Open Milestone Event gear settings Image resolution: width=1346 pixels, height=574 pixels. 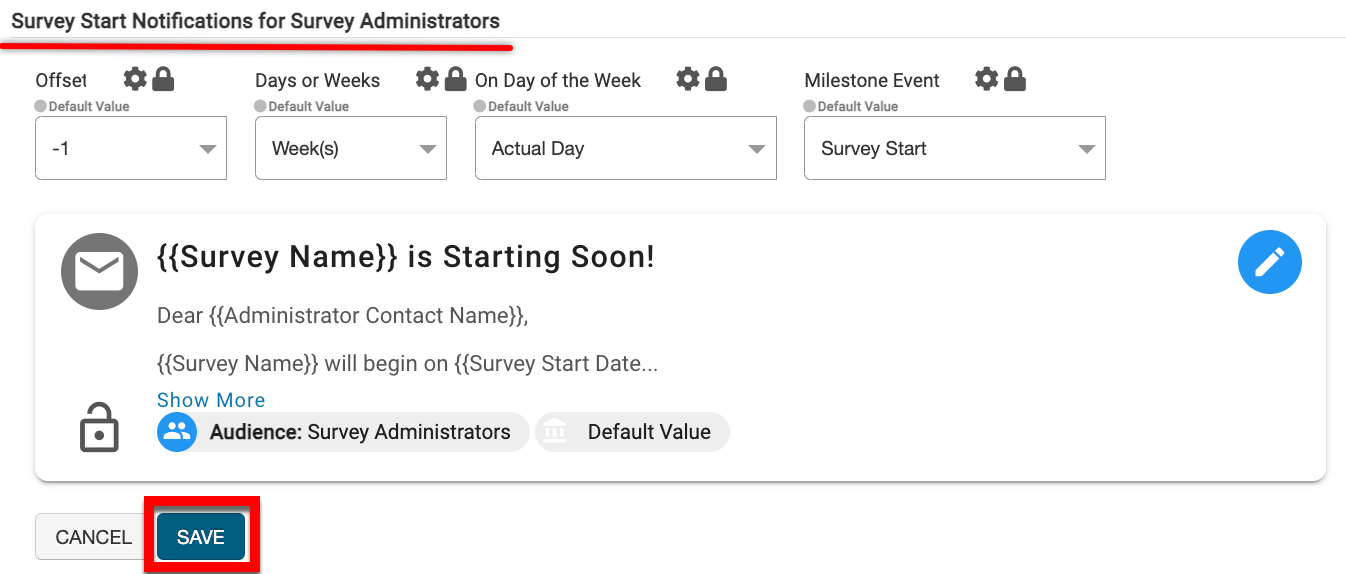987,79
